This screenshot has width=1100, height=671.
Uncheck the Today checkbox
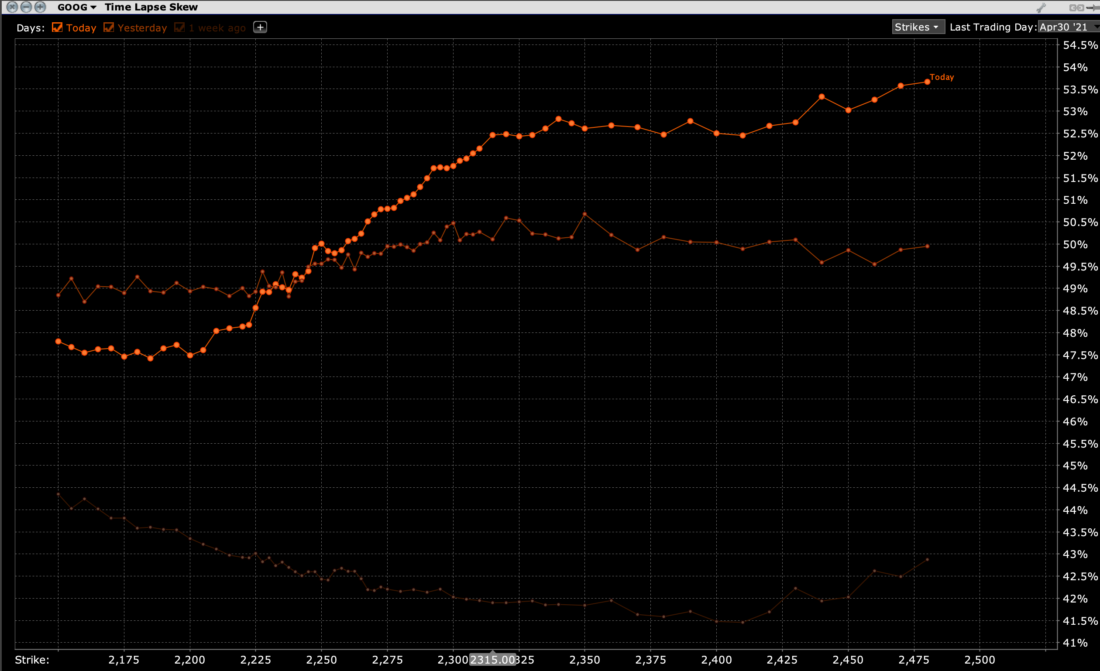coord(57,27)
